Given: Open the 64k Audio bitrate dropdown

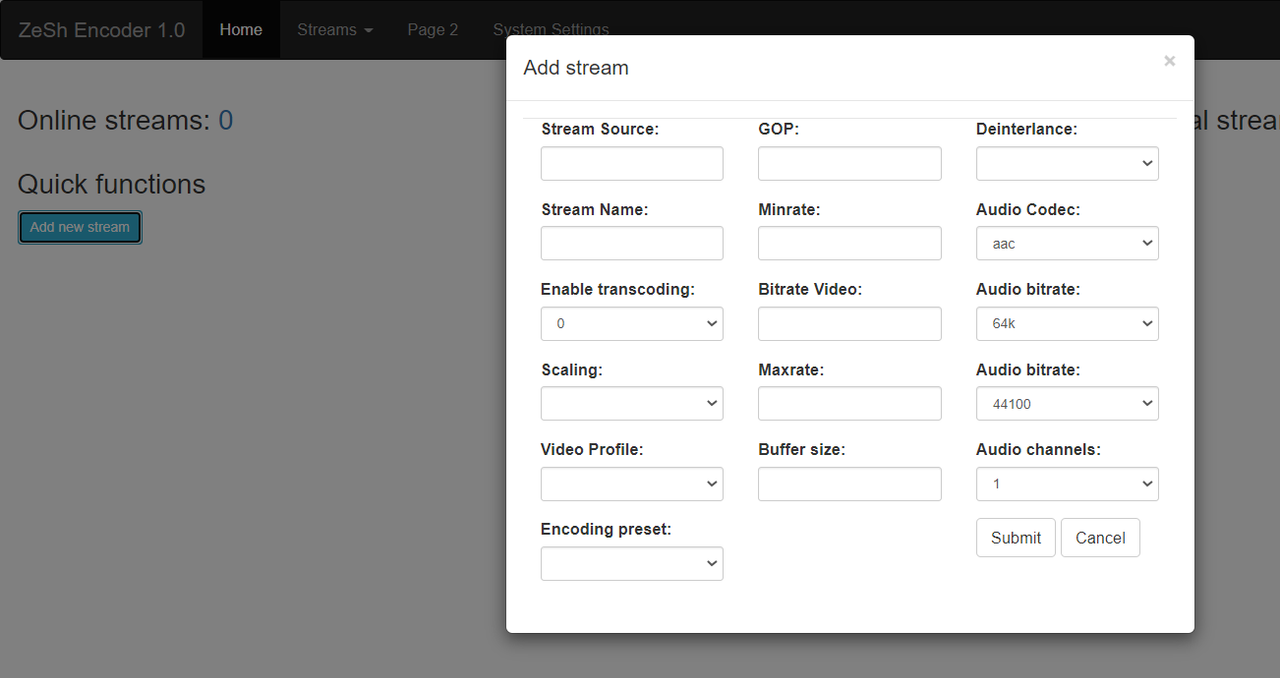Looking at the screenshot, I should pyautogui.click(x=1067, y=324).
